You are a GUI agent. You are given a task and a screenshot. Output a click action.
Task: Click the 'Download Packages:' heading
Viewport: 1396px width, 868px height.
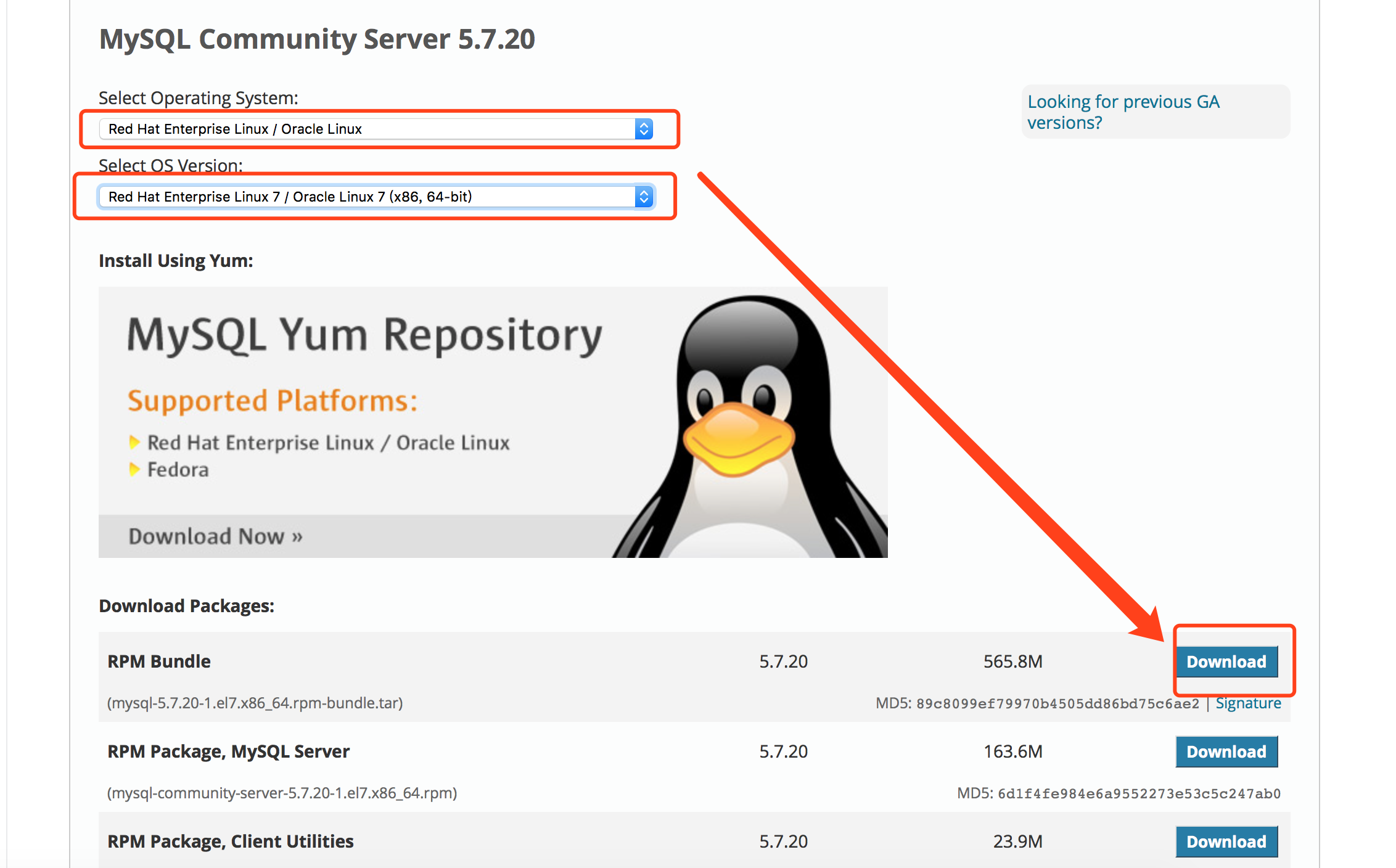(x=186, y=606)
